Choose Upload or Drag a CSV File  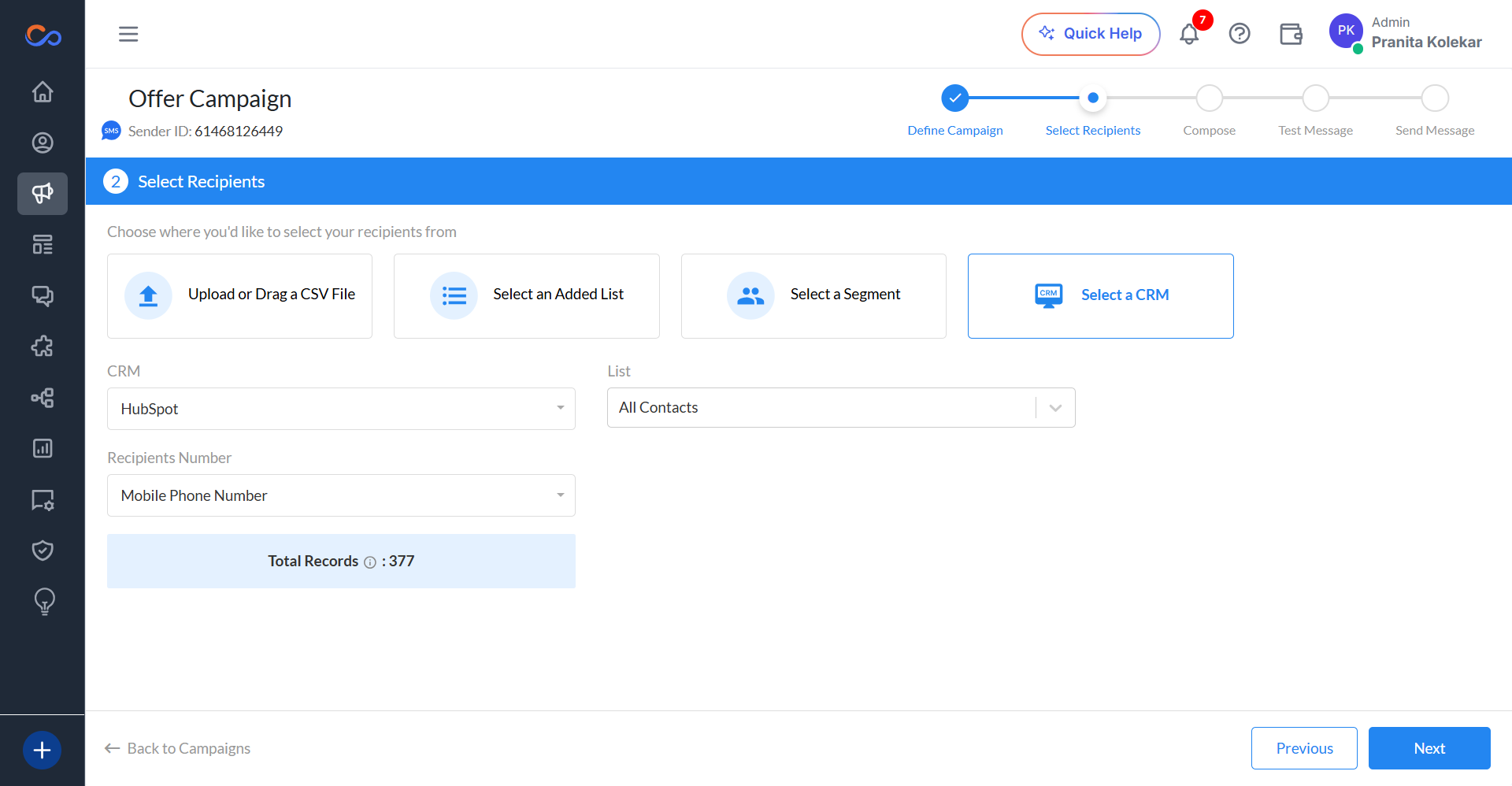tap(239, 296)
